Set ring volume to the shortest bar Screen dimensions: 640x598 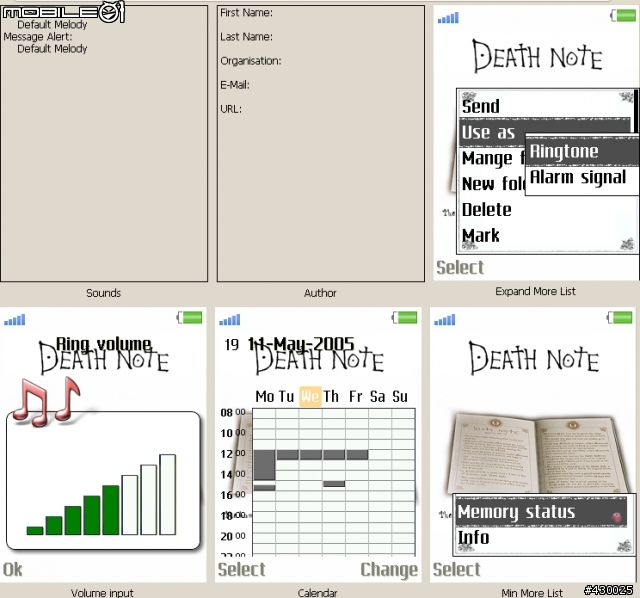point(35,531)
